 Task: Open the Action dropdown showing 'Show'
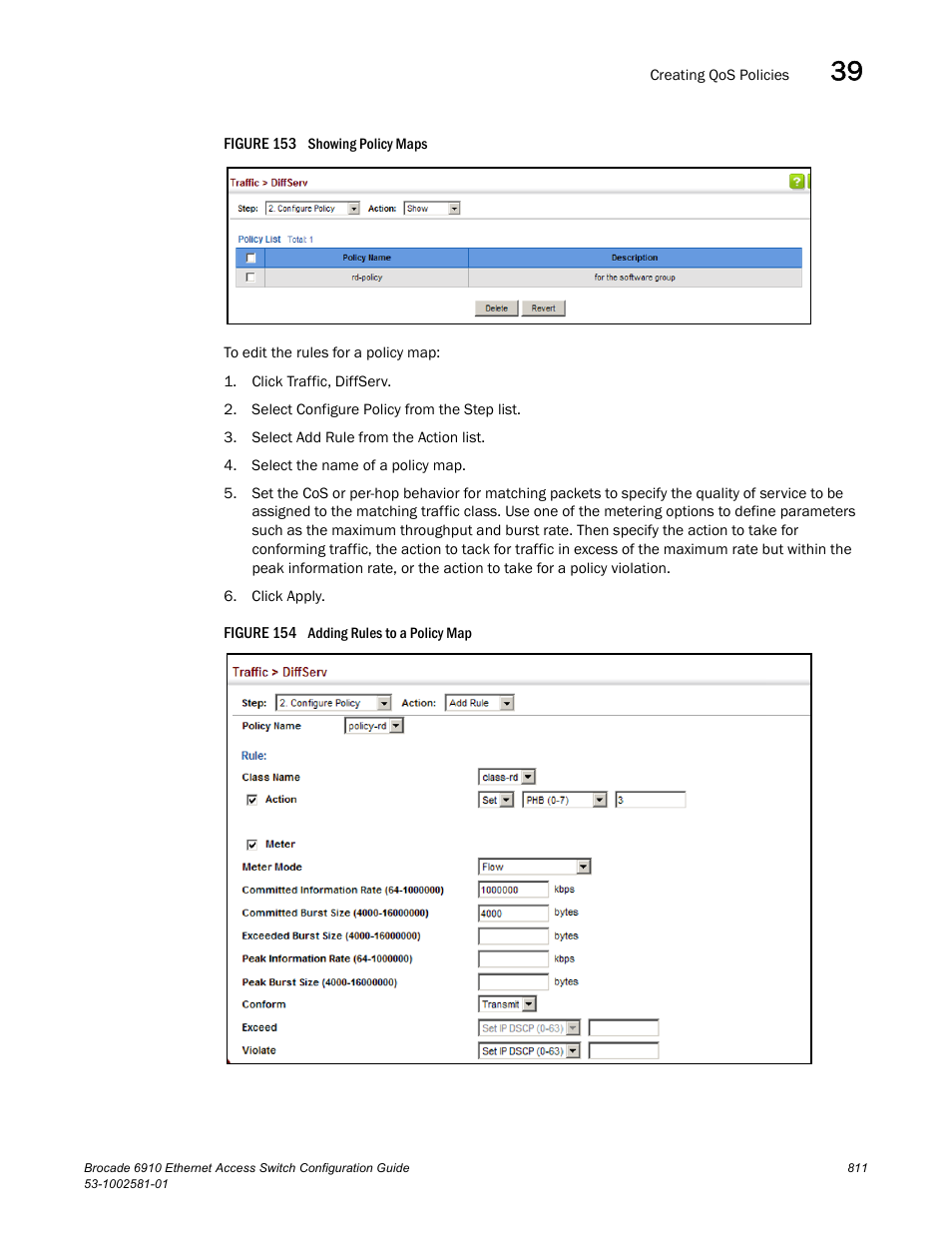click(x=432, y=209)
